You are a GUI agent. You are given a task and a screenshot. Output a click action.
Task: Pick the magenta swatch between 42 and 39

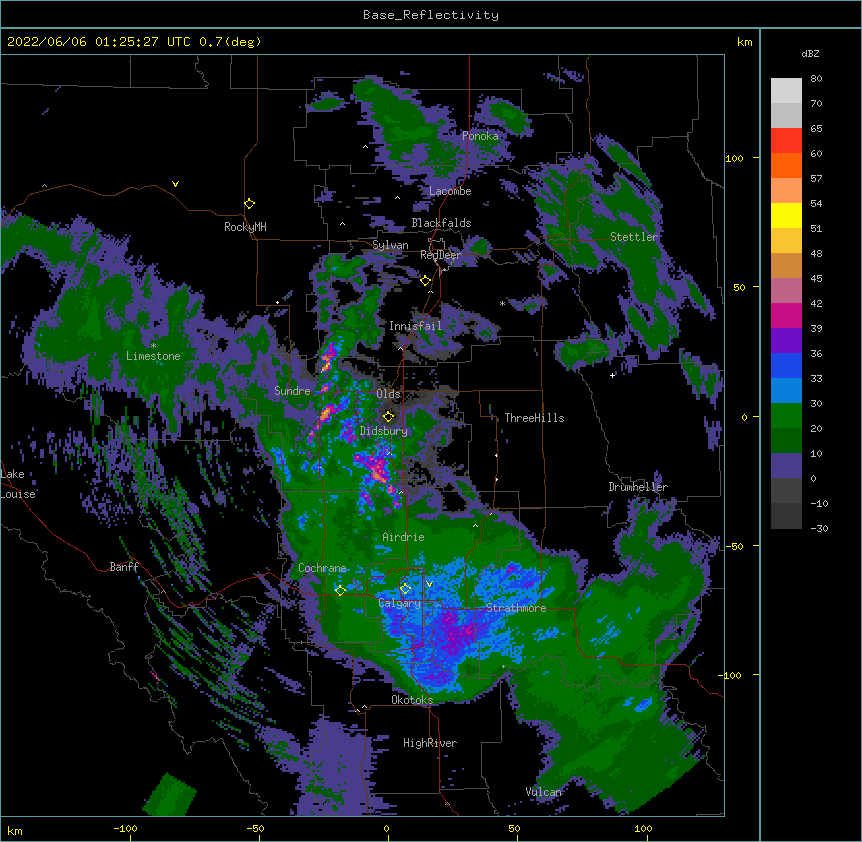(786, 315)
